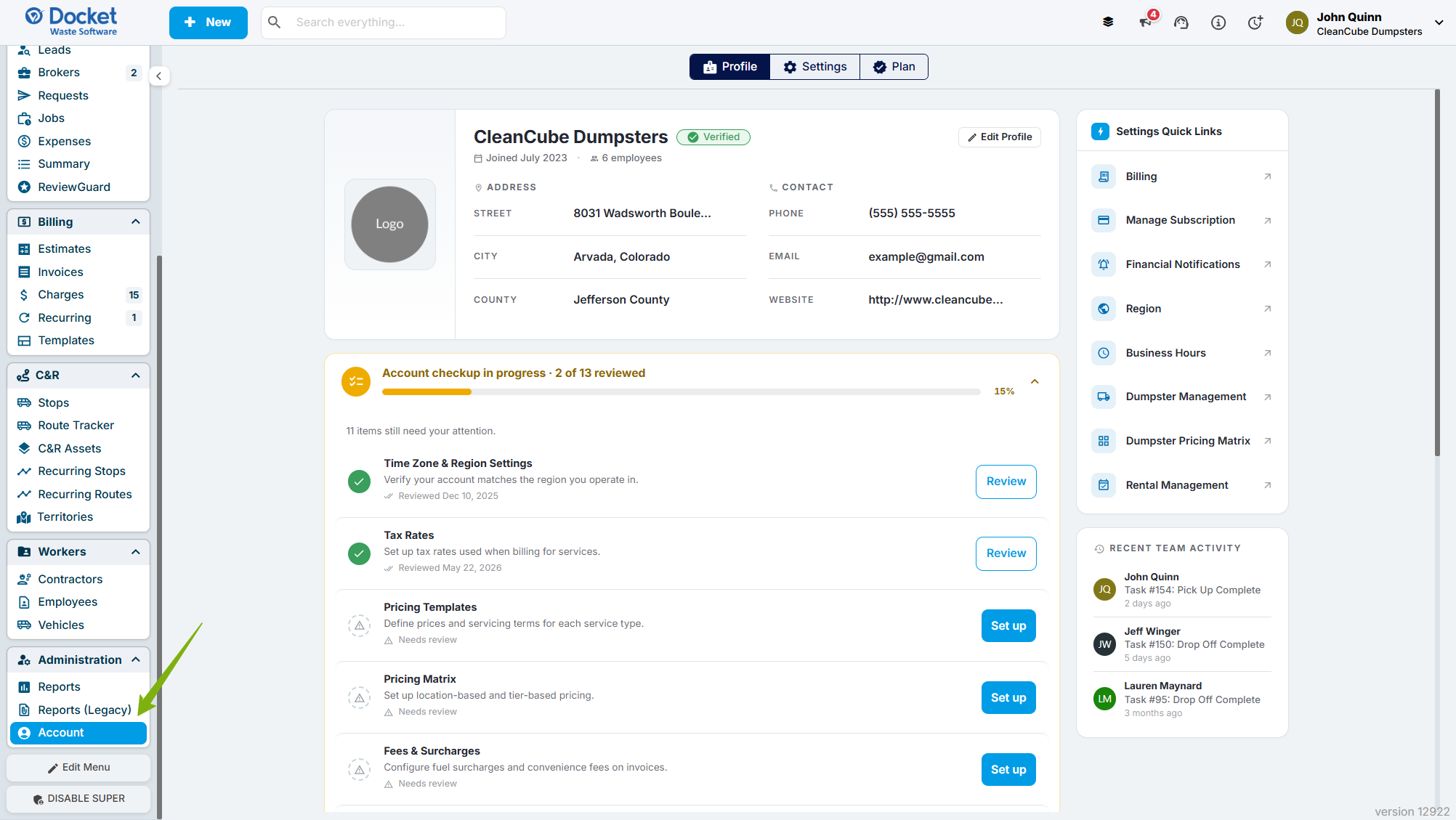Click the JQ user avatar in header
This screenshot has height=820, width=1456.
[x=1297, y=23]
